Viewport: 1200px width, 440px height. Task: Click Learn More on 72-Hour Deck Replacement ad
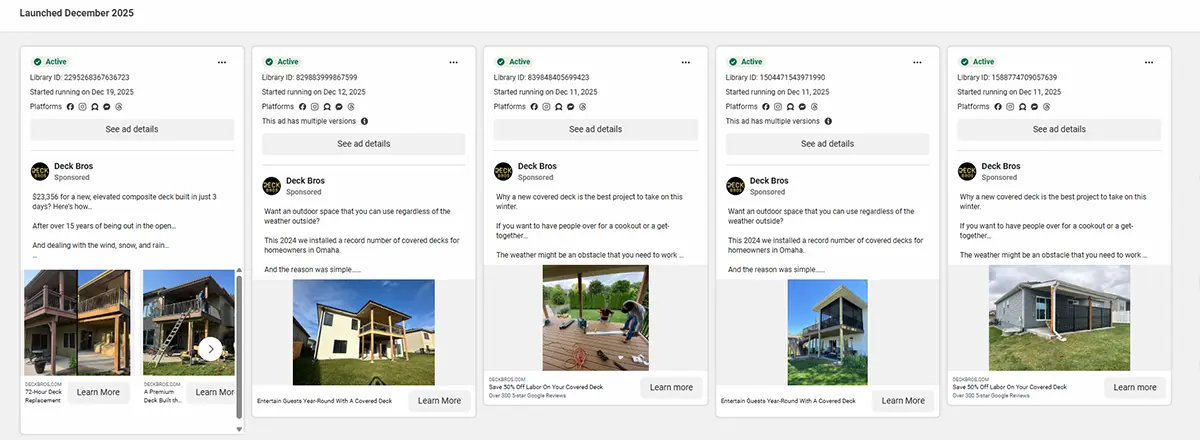pyautogui.click(x=98, y=392)
